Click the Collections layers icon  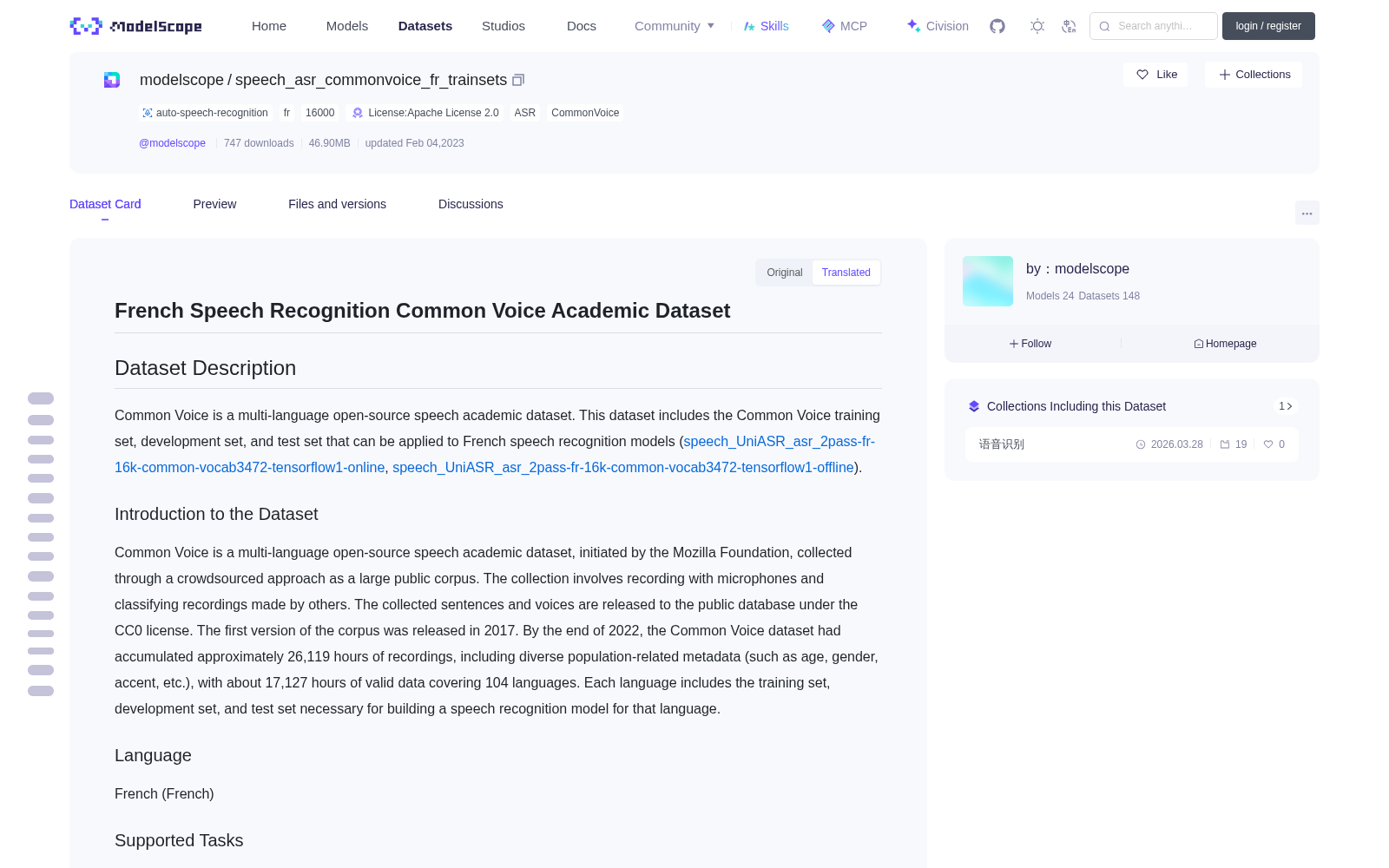click(x=974, y=406)
